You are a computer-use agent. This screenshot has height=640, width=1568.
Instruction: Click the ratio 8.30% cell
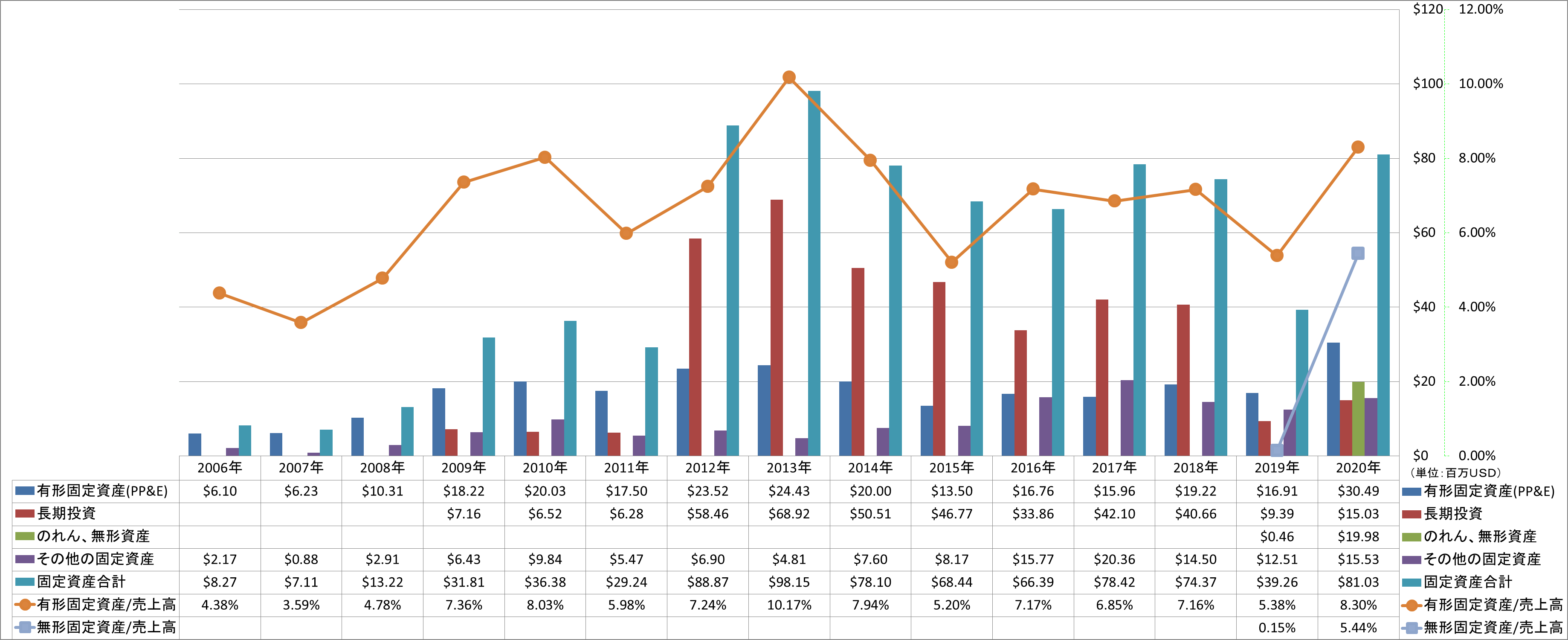coord(1358,605)
